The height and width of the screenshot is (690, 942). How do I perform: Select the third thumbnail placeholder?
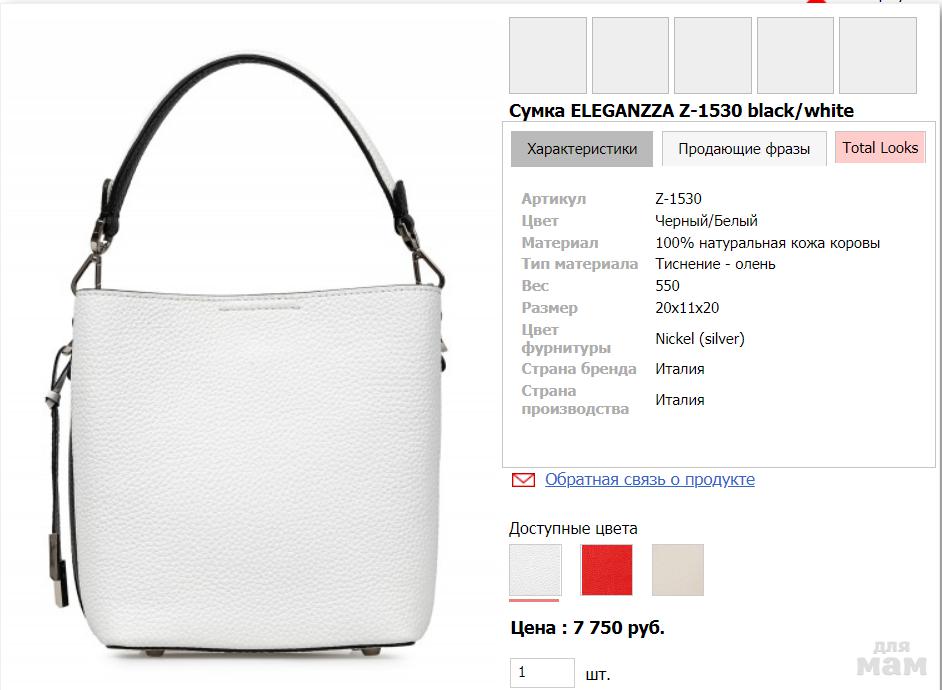(x=713, y=55)
